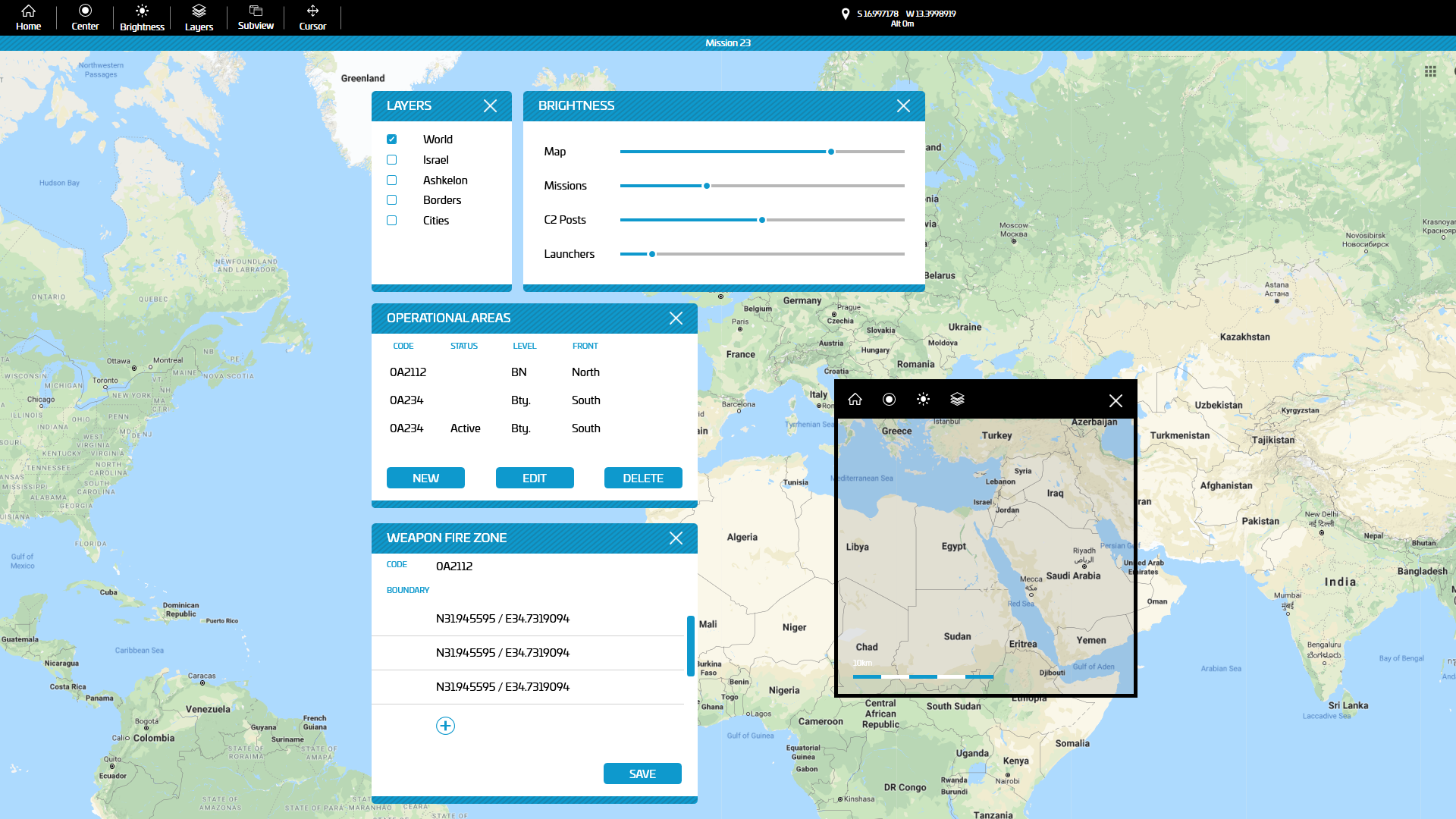Close the Operational Areas panel
The height and width of the screenshot is (819, 1456).
(x=676, y=318)
